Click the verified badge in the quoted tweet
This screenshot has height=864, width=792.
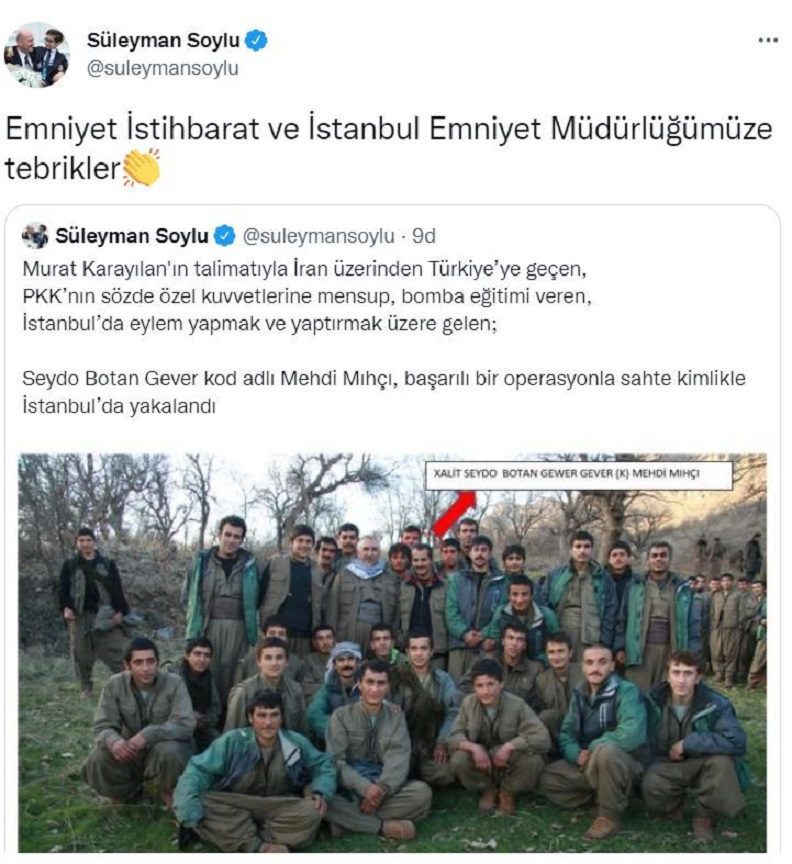click(225, 236)
